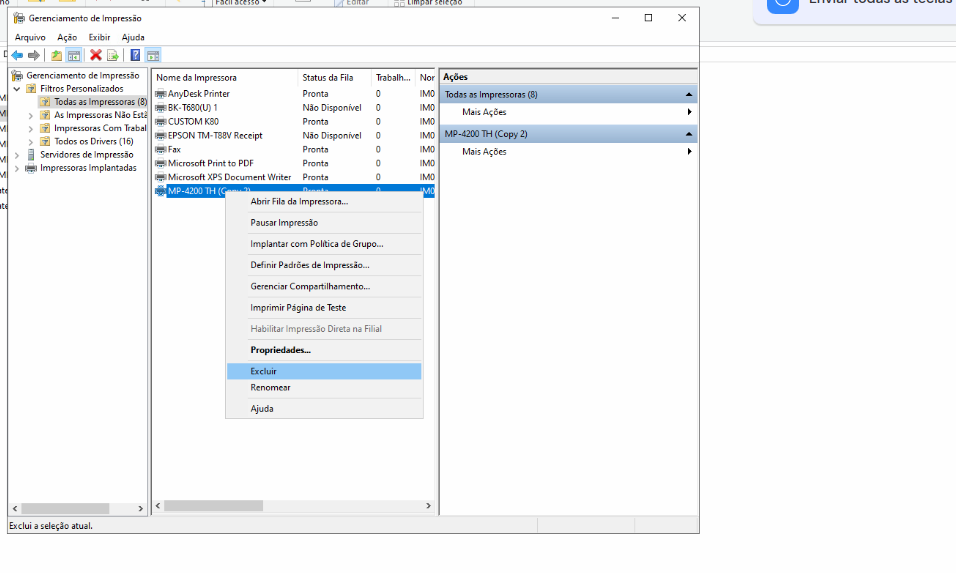Expand the Impressoras Implantadas tree node
The height and width of the screenshot is (573, 956).
pyautogui.click(x=17, y=168)
